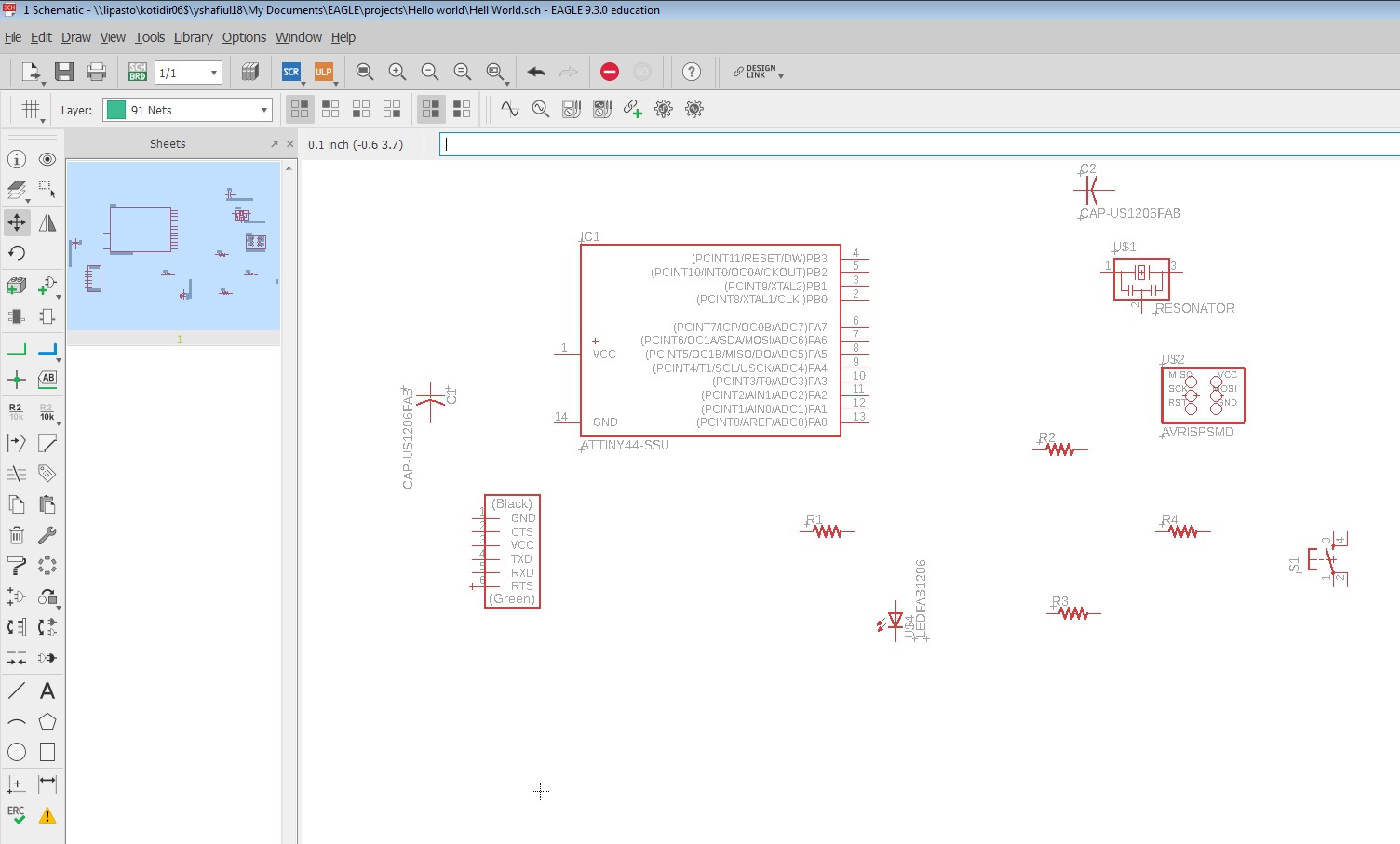Image resolution: width=1400 pixels, height=844 pixels.
Task: Print the schematic
Action: [x=97, y=72]
